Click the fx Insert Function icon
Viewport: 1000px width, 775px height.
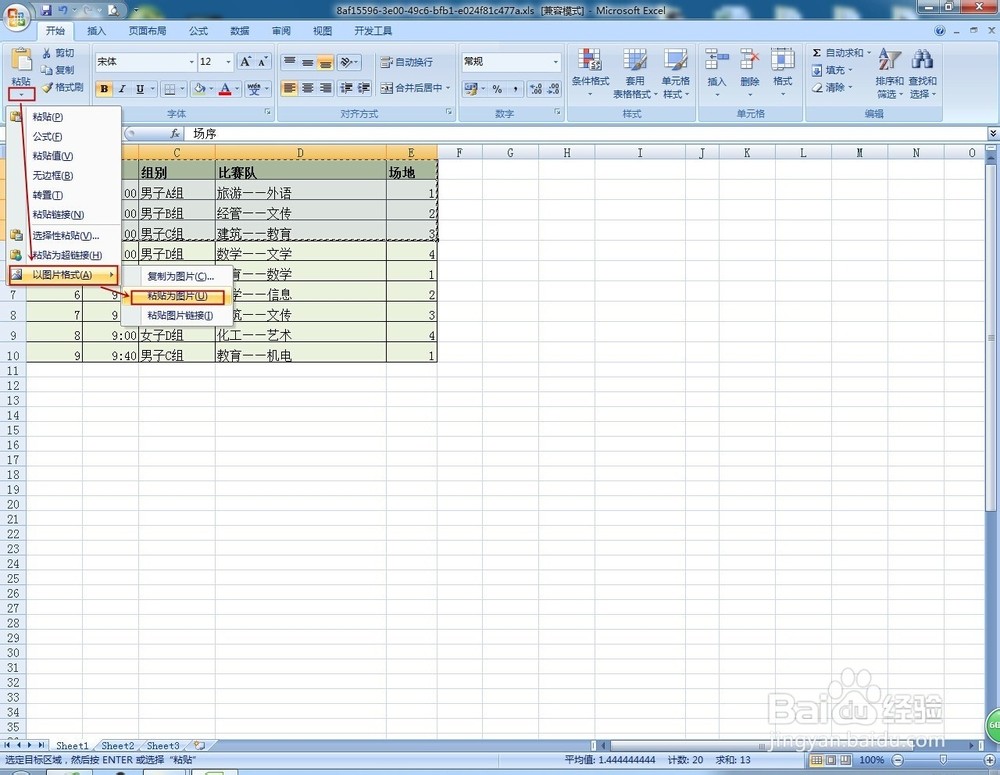tap(175, 133)
